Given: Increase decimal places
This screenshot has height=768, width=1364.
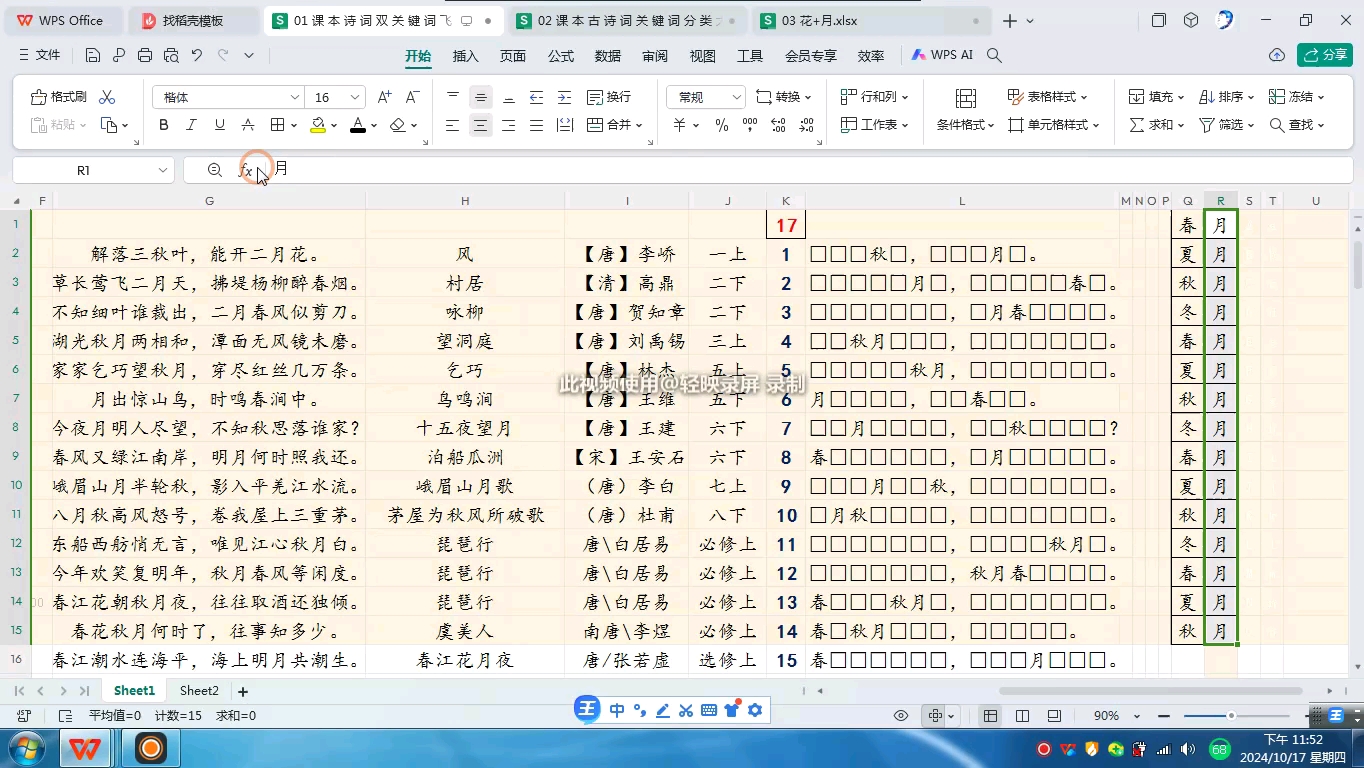Looking at the screenshot, I should point(778,125).
